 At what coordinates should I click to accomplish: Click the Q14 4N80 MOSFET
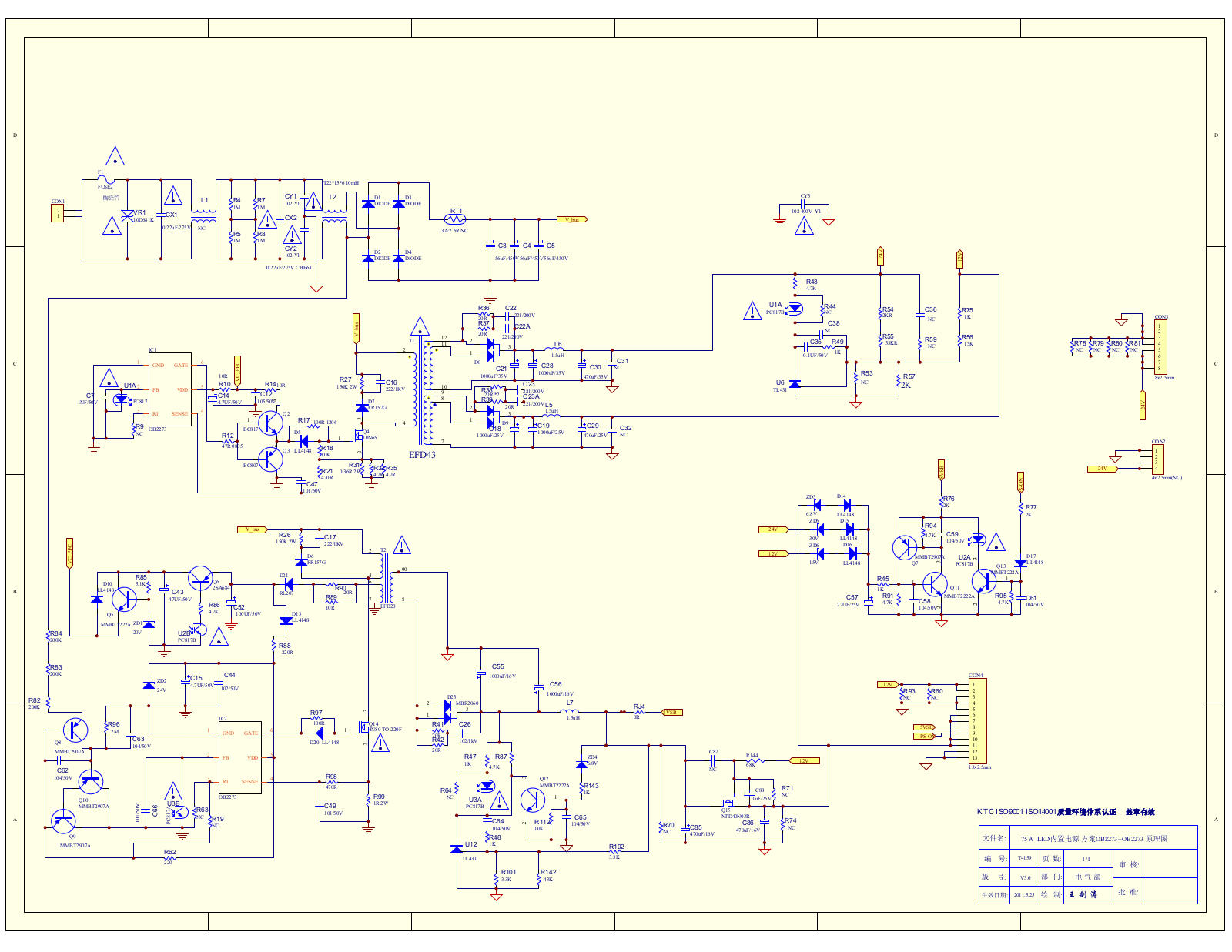[x=365, y=729]
